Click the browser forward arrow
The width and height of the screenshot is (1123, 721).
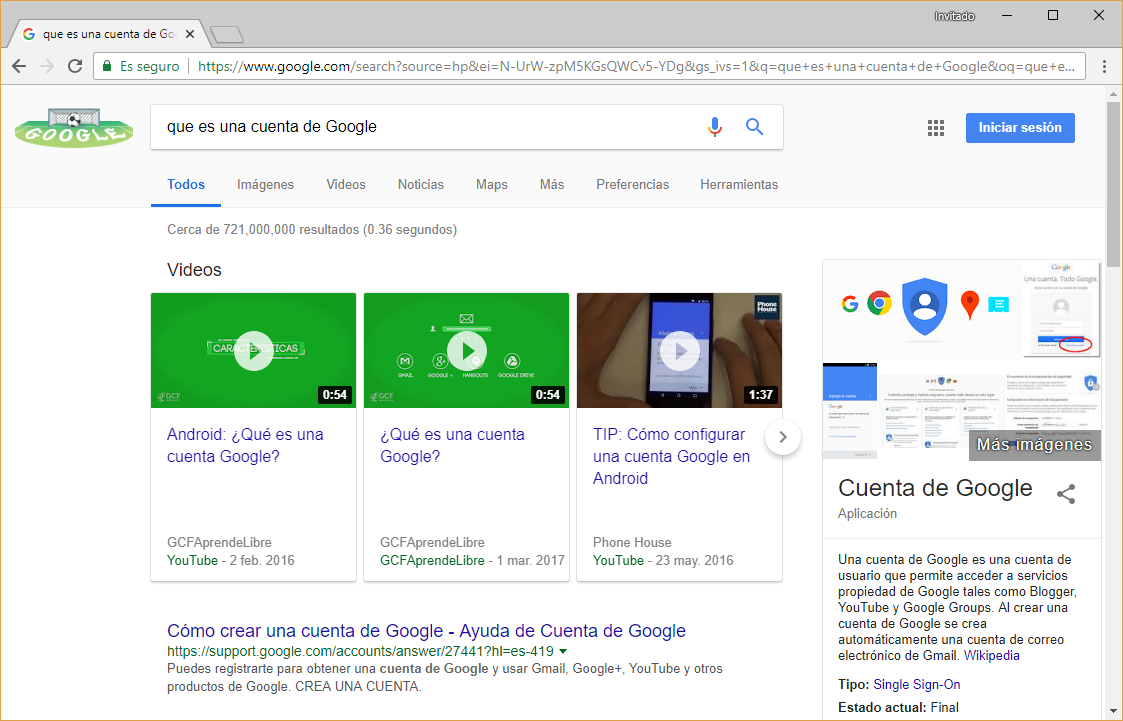click(x=47, y=67)
